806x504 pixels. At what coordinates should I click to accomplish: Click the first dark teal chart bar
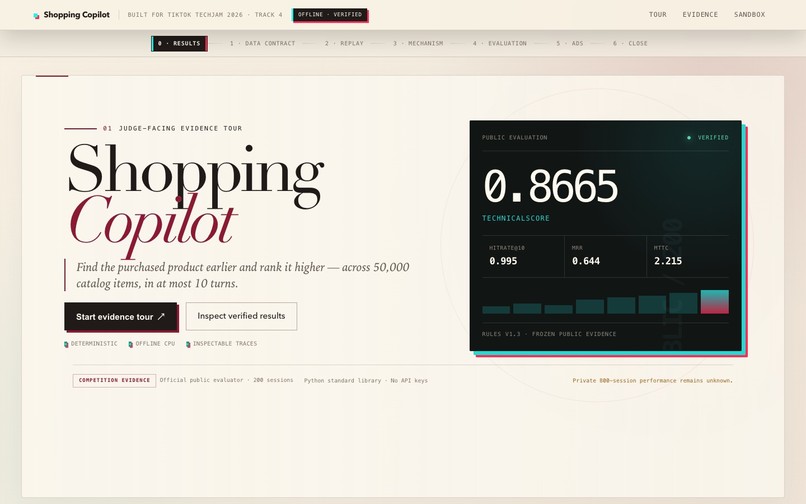pos(496,310)
